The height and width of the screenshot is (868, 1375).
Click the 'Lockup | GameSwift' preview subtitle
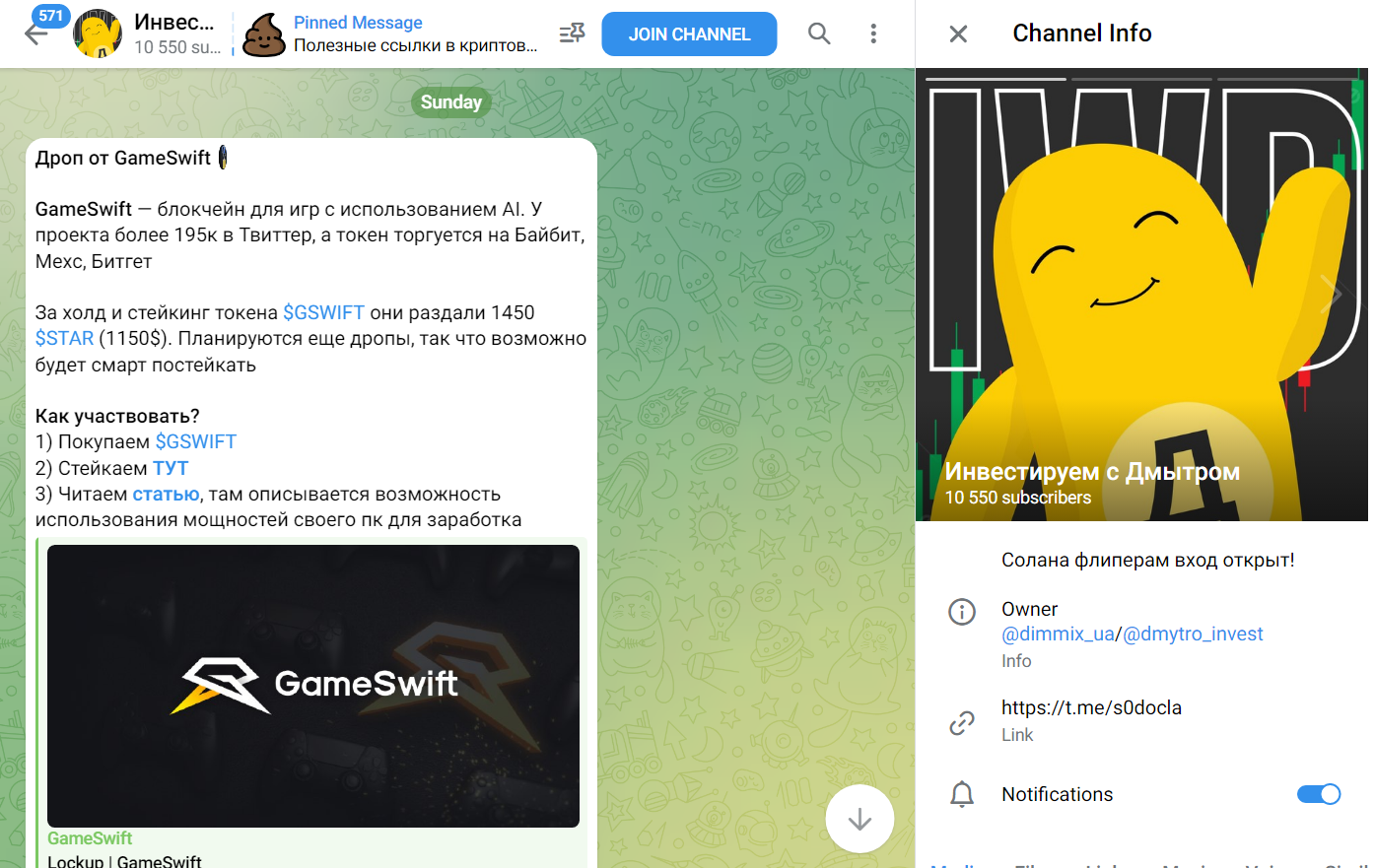click(x=124, y=861)
